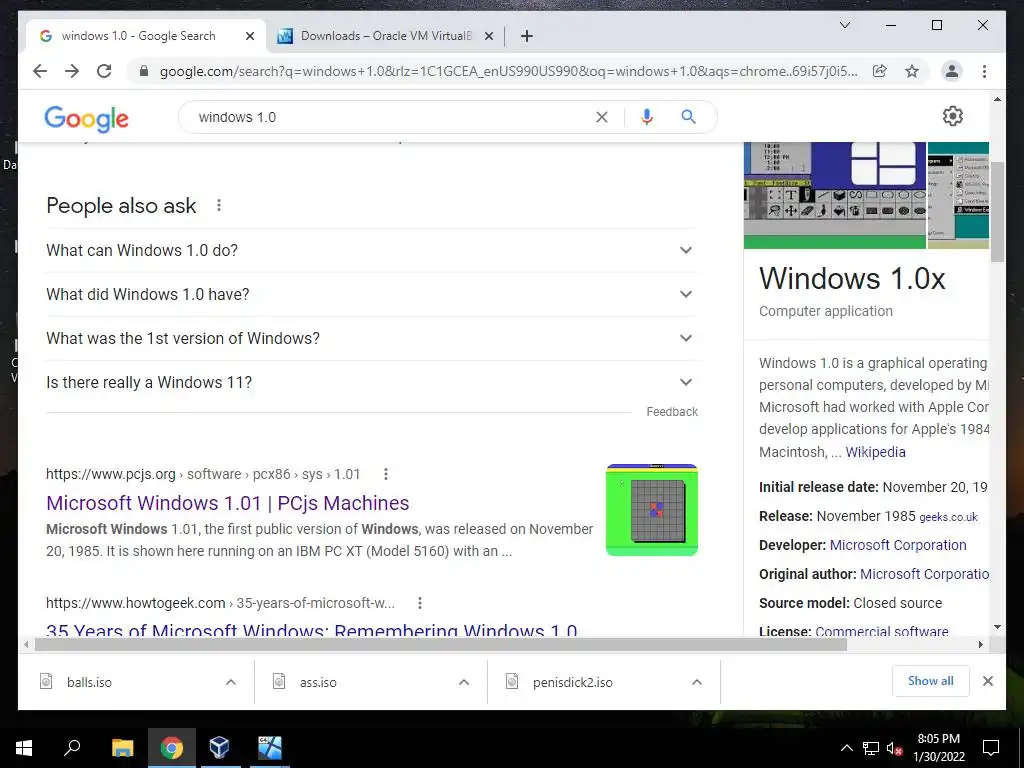Screen dimensions: 1024x768
Task: Open VirtualBox from the taskbar
Action: pyautogui.click(x=219, y=748)
